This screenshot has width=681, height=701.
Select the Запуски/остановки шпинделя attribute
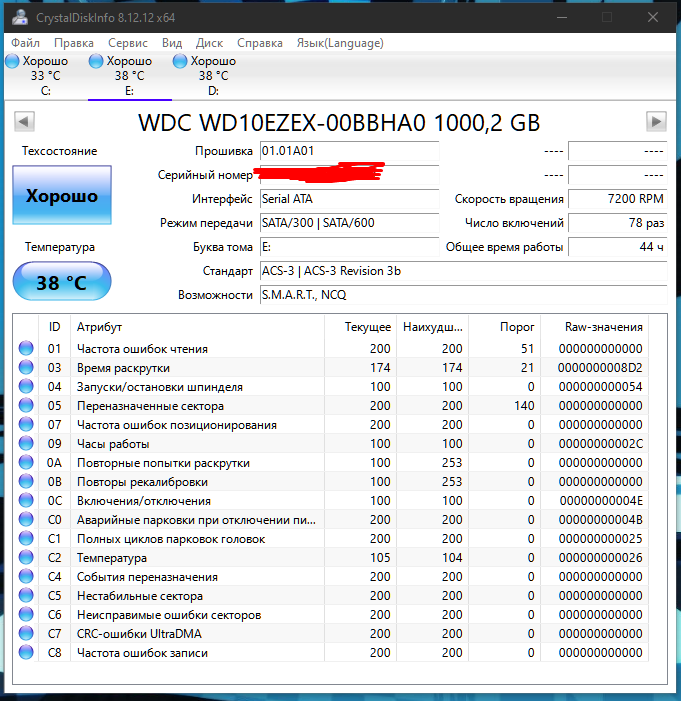coord(160,387)
